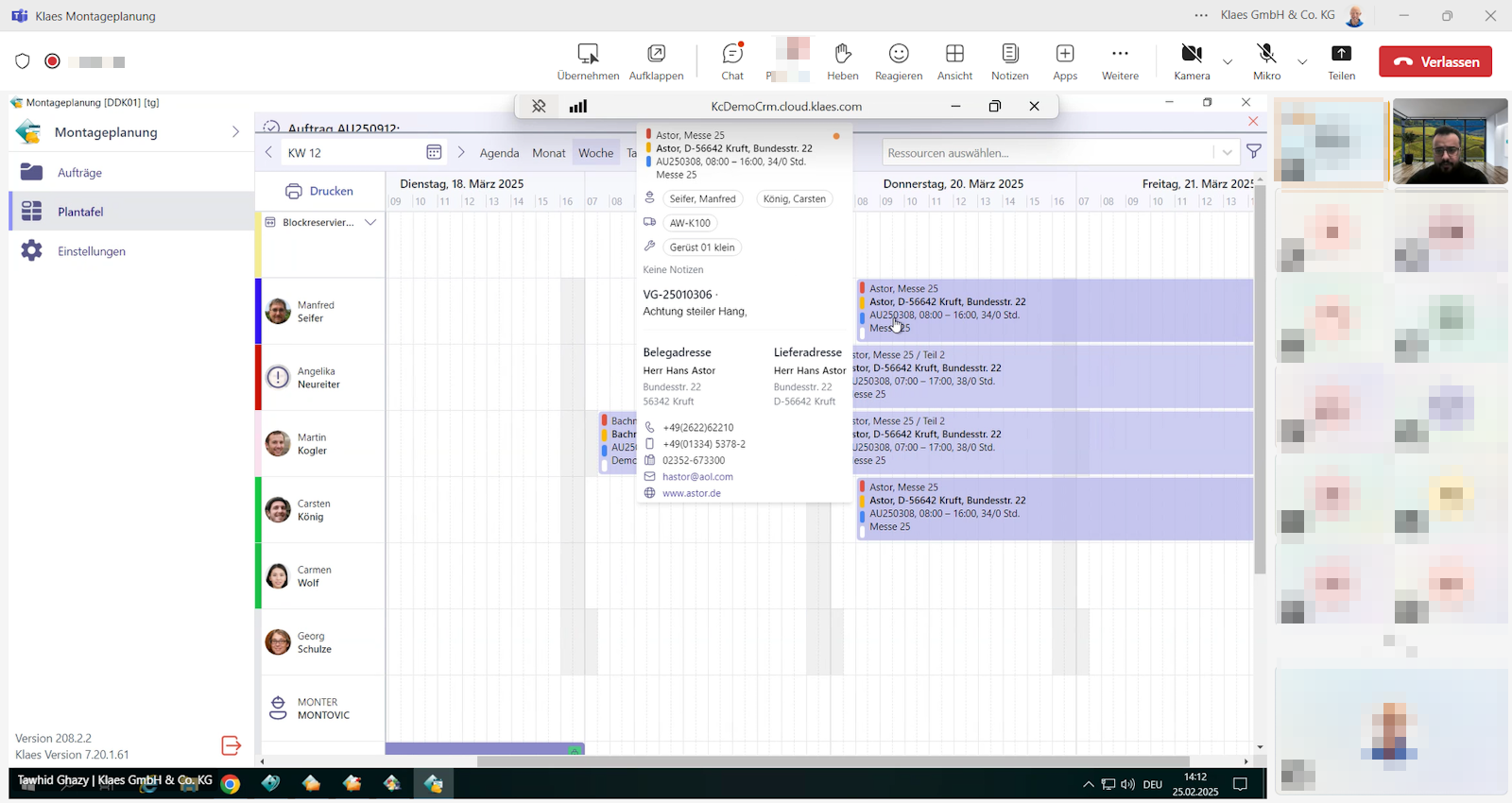1512x803 pixels.
Task: Leave the meeting with Verlassen
Action: [x=1435, y=61]
